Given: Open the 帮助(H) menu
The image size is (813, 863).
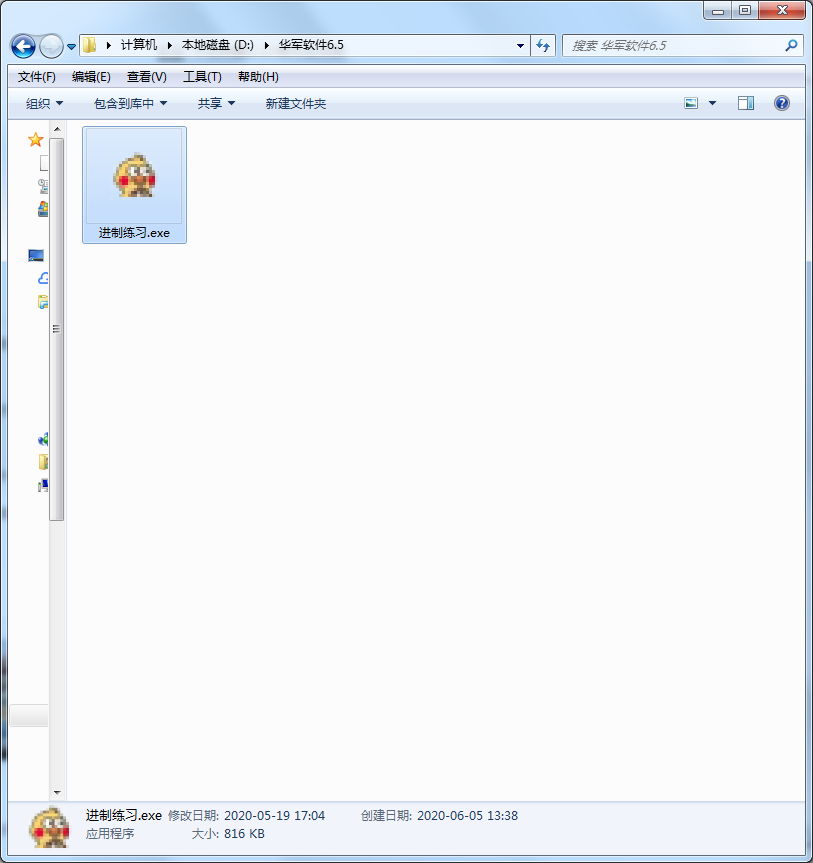Looking at the screenshot, I should point(258,77).
